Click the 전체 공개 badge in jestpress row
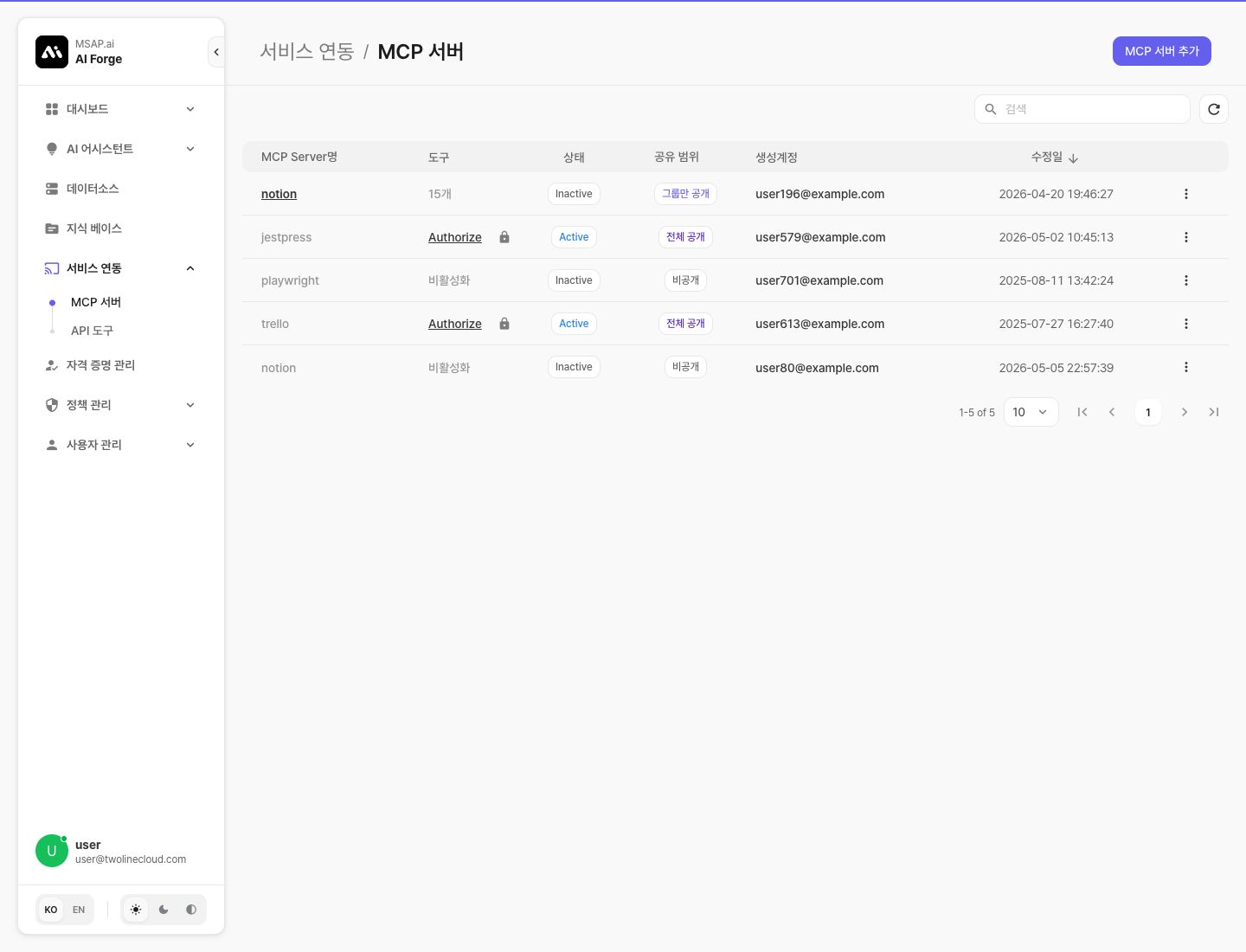The height and width of the screenshot is (952, 1246). (685, 237)
